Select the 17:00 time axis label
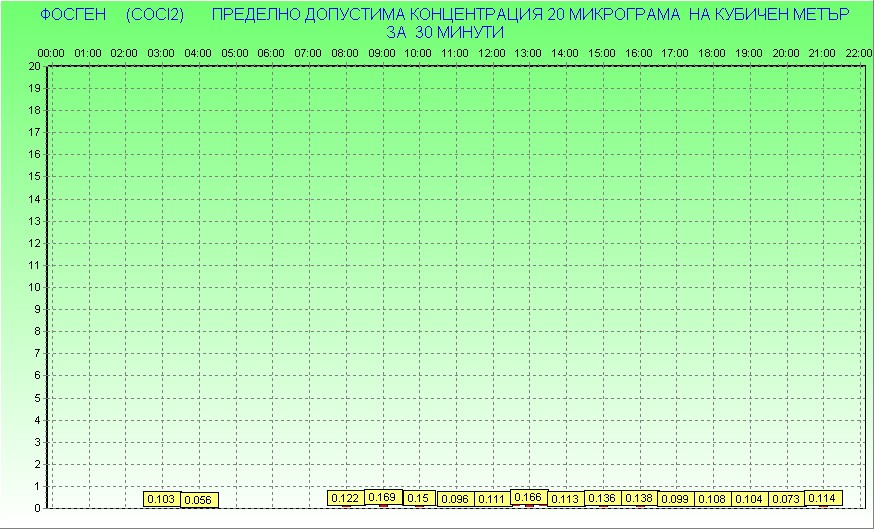Viewport: 874px width, 529px height. coord(675,52)
